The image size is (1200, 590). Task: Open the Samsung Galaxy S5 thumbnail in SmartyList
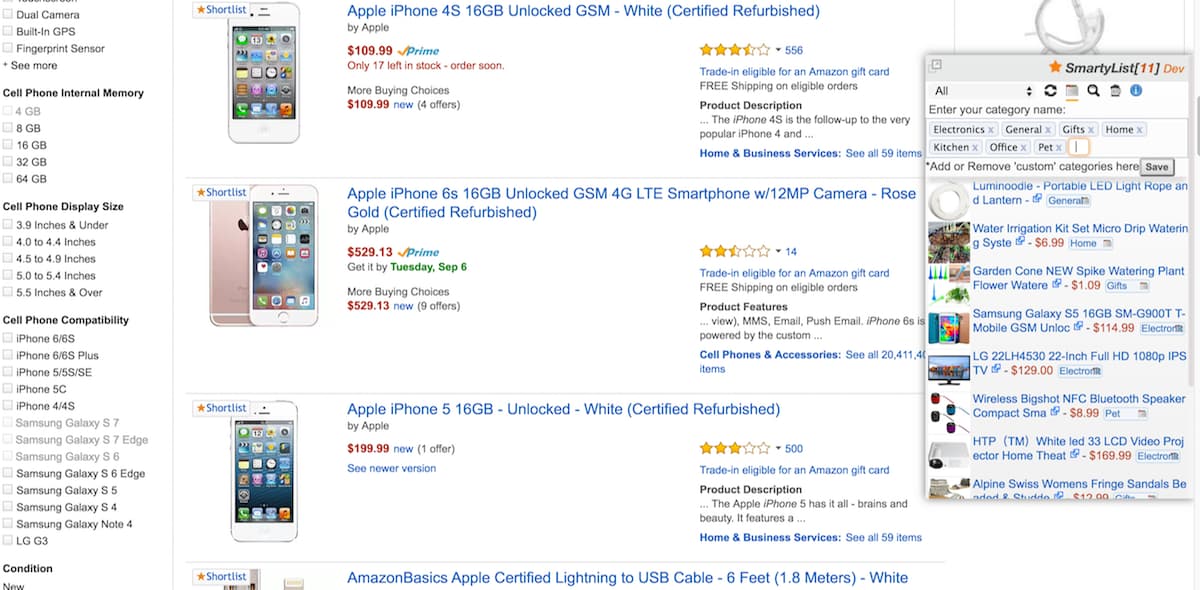point(948,328)
